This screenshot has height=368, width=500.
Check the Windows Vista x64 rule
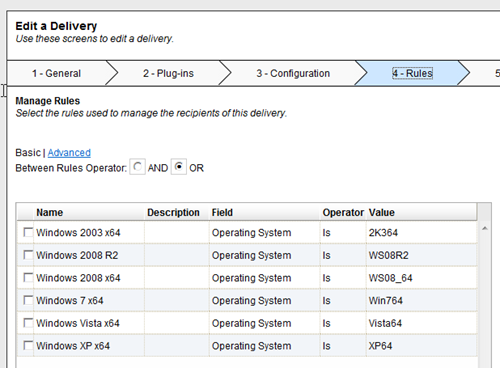coord(28,323)
